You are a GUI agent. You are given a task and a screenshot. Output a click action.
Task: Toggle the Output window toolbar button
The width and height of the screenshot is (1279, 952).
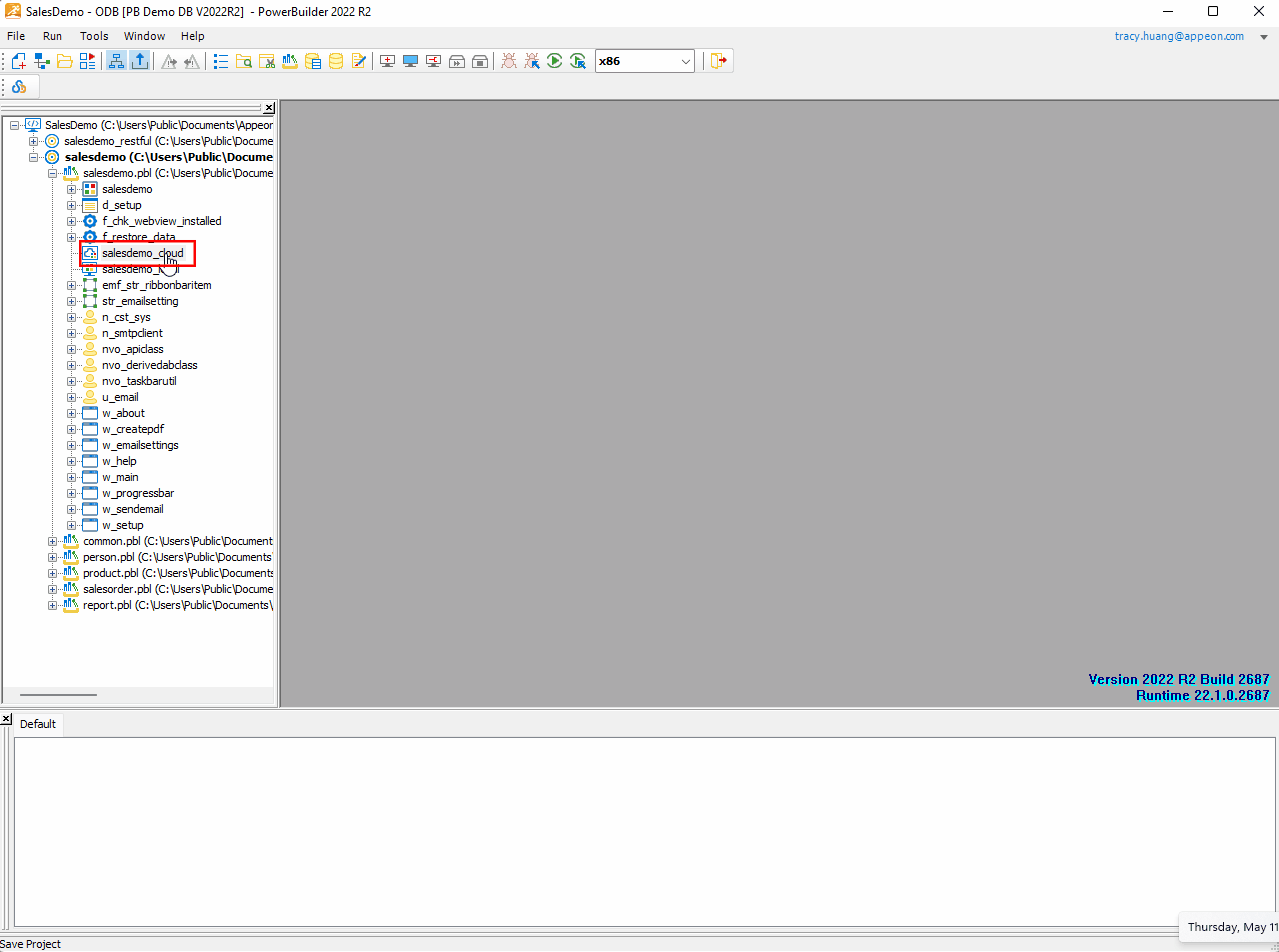[x=140, y=61]
